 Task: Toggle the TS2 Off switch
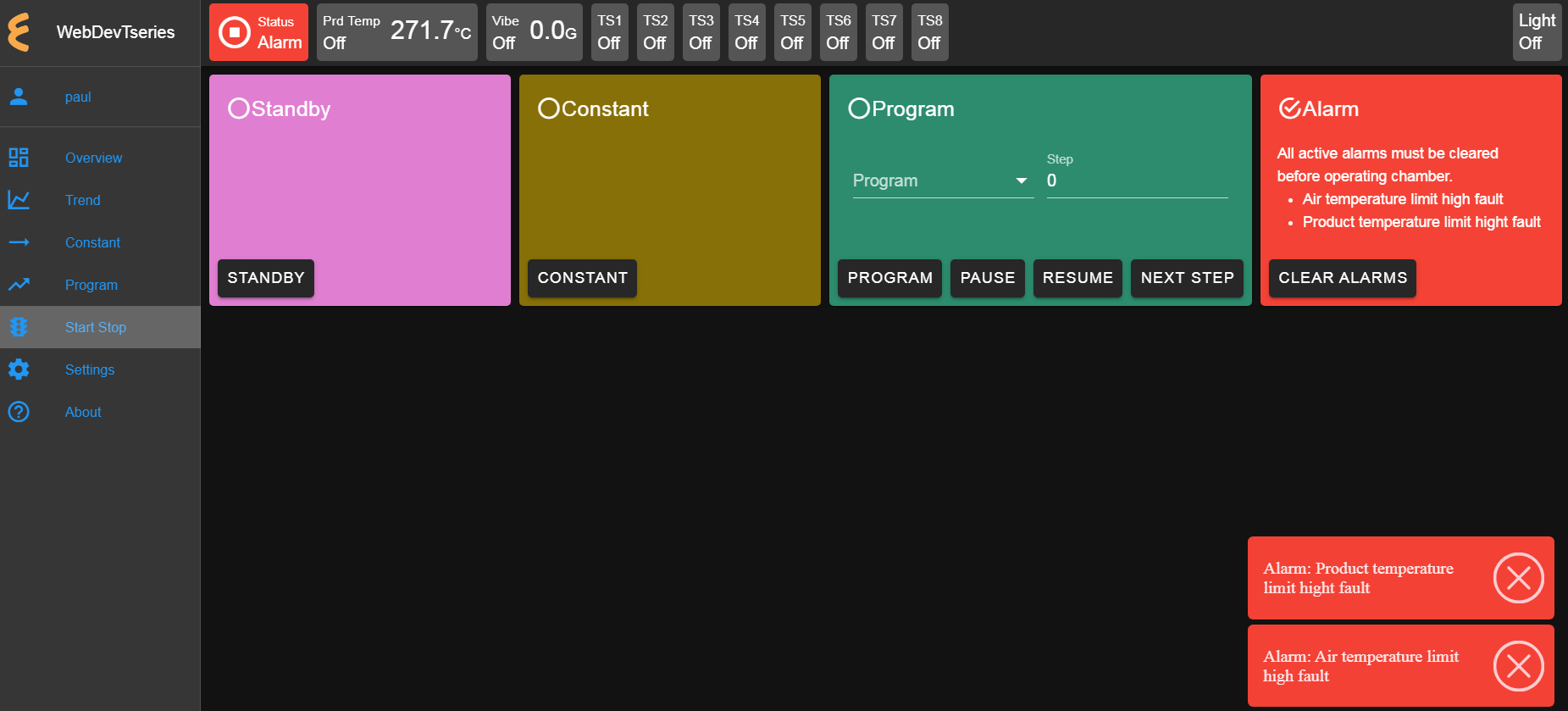coord(656,32)
